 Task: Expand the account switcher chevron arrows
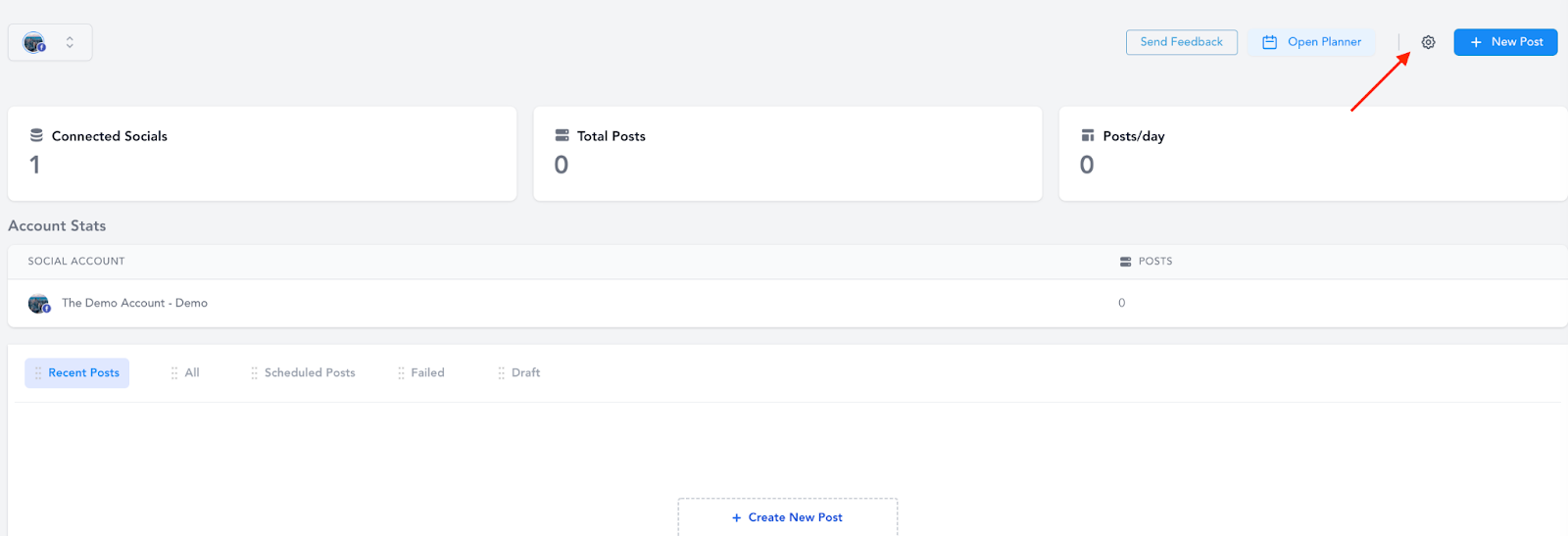click(x=70, y=42)
